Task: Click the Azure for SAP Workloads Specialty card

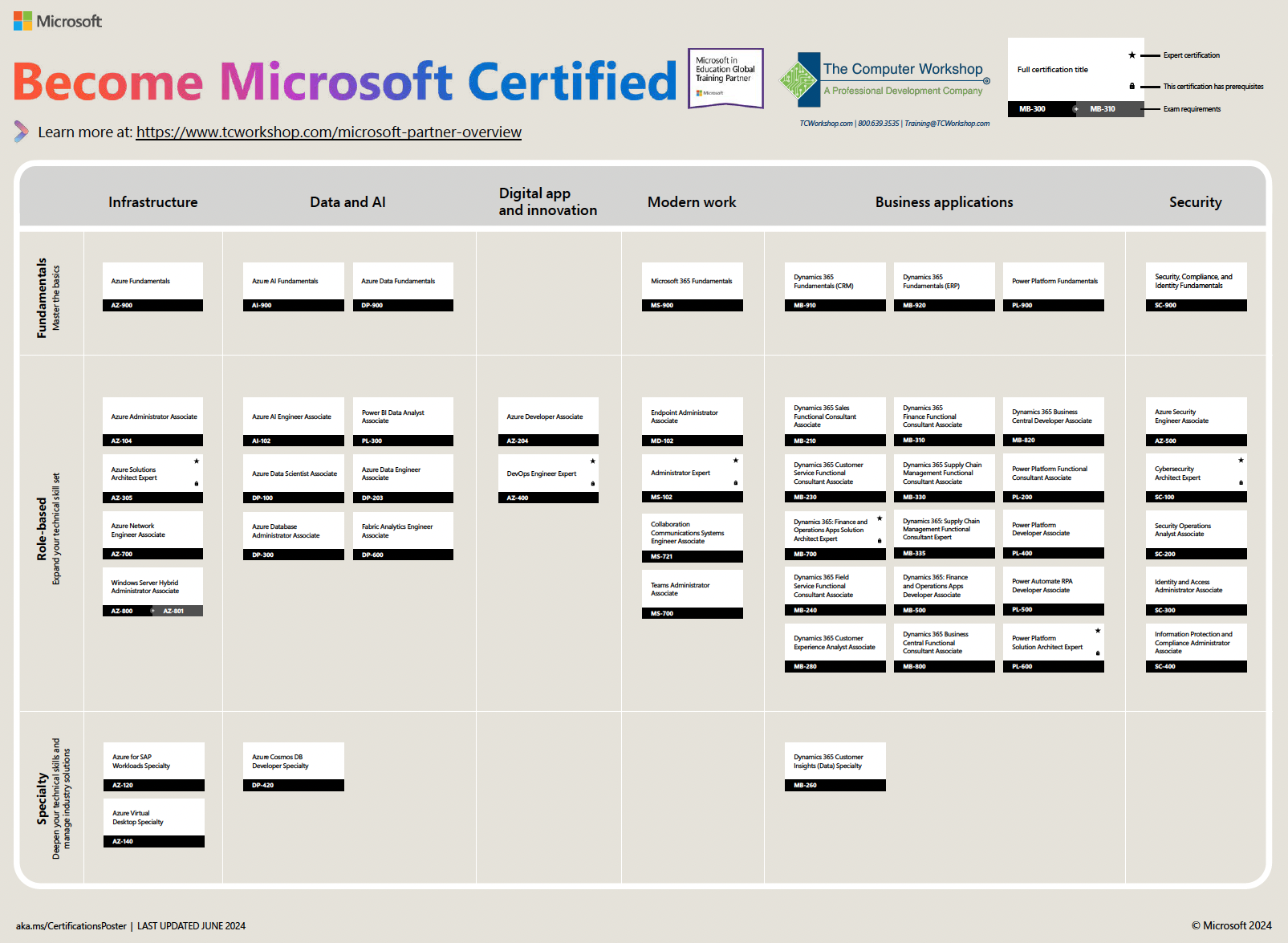Action: (154, 767)
